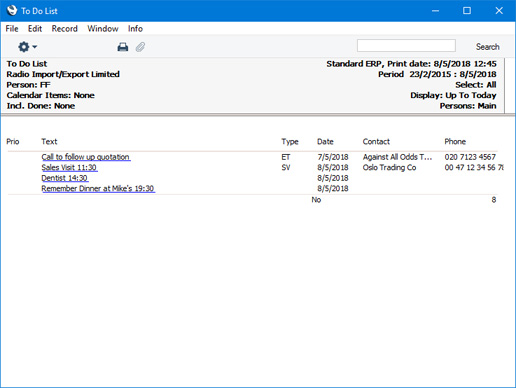
Task: Click 'Ind. Done: None' header text
Action: point(41,106)
